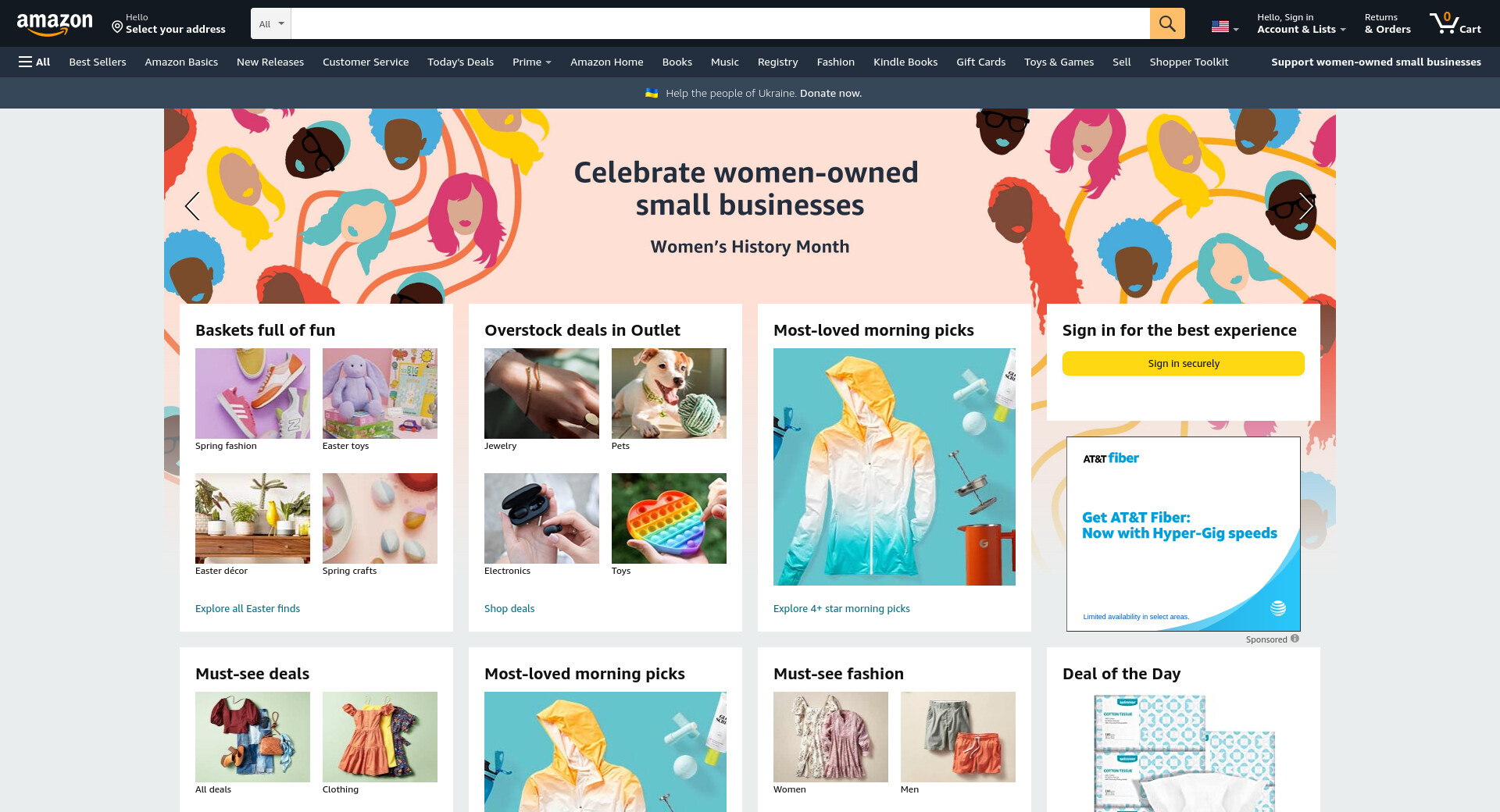
Task: Show previous banner slide
Action: point(192,206)
